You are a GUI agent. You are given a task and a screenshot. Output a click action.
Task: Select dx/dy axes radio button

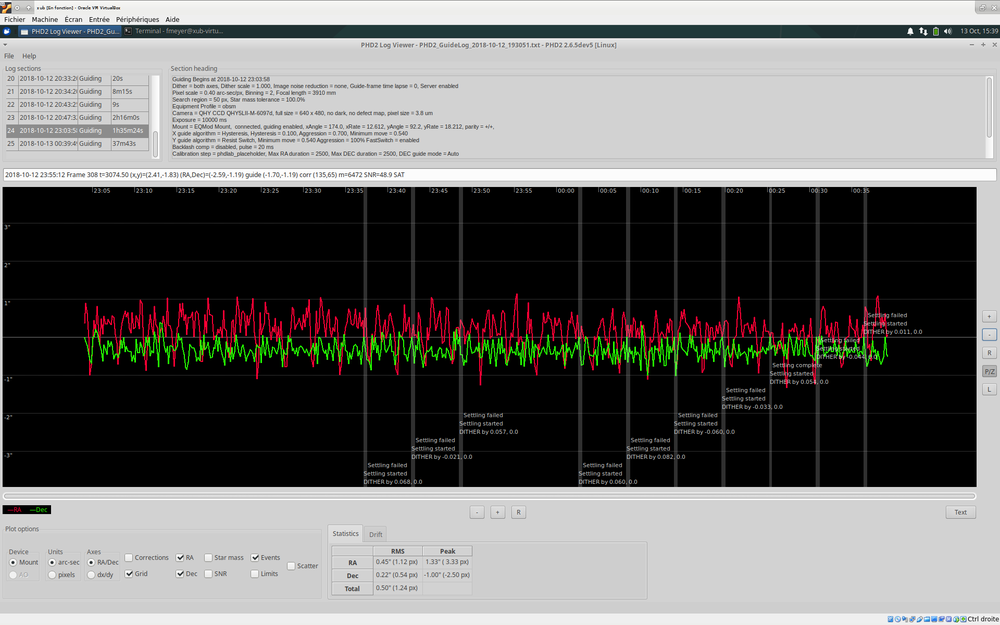click(100, 575)
